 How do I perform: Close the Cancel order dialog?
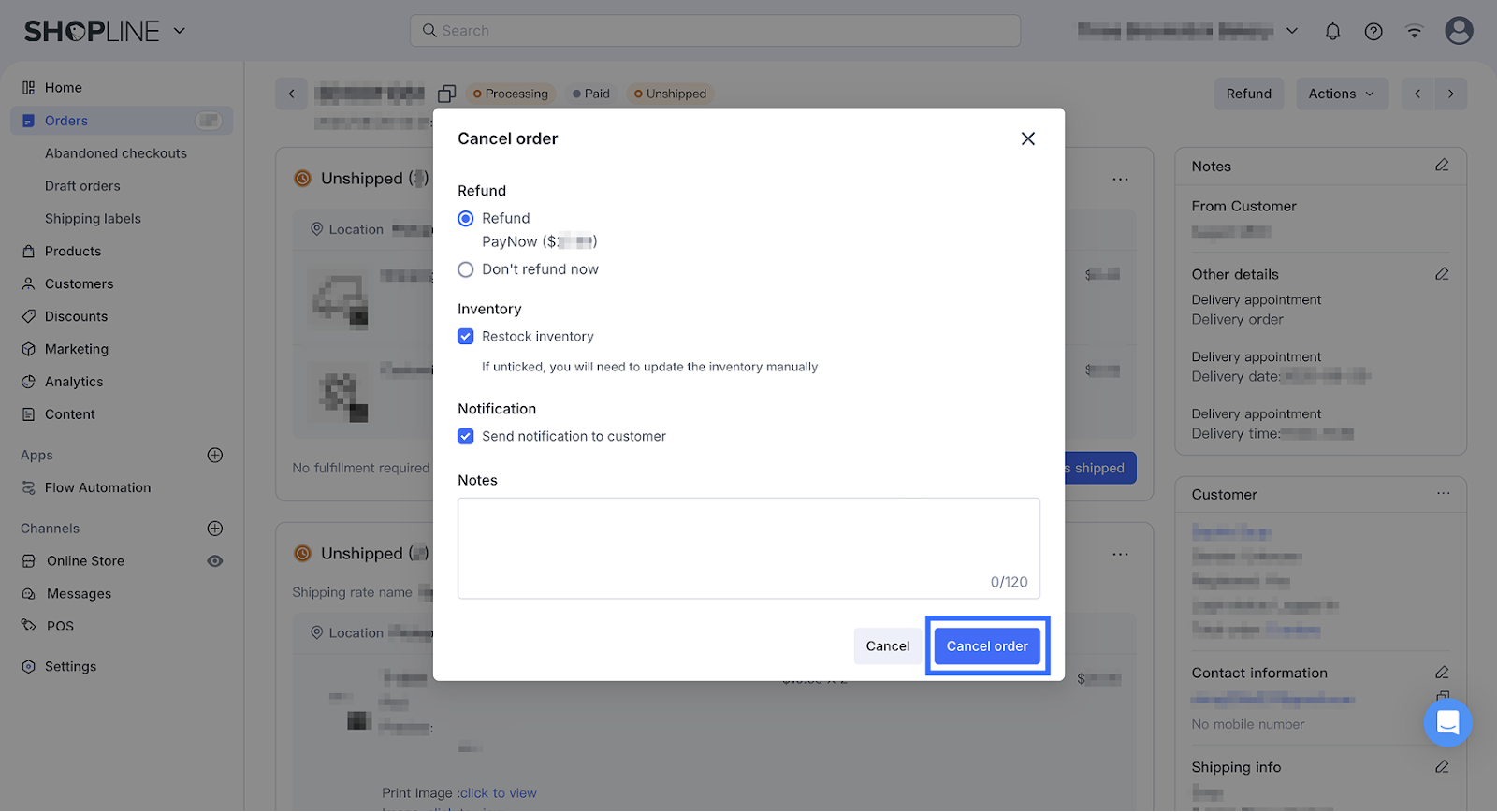1027,138
